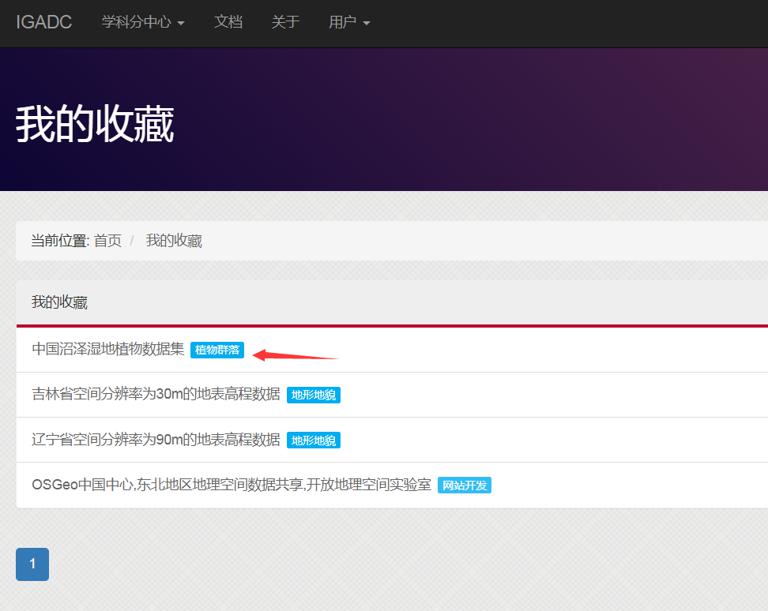
Task: Click 我的收藏 in the breadcrumb trail
Action: tap(174, 241)
